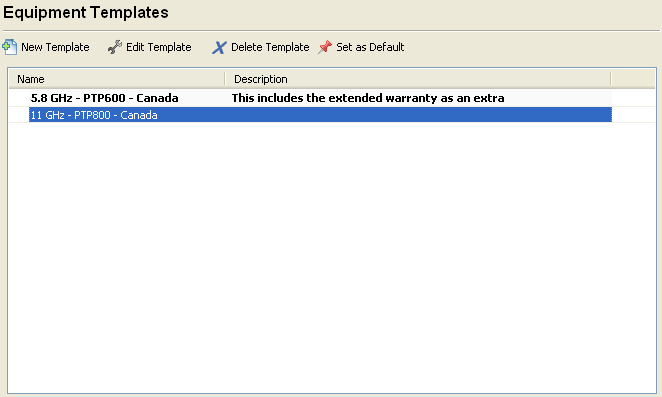Click the empty white area below the template rows
This screenshot has width=662, height=397.
pos(331,258)
